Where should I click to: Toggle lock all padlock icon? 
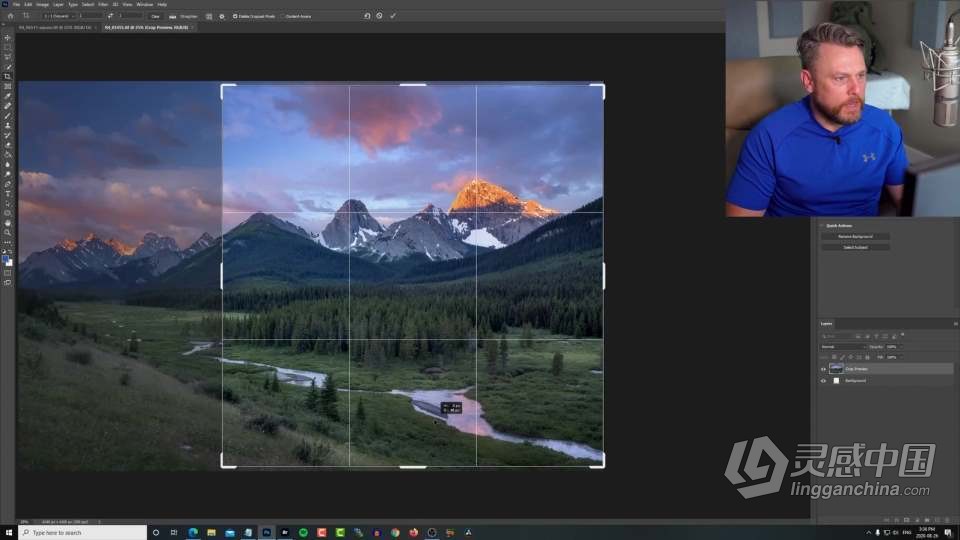867,357
